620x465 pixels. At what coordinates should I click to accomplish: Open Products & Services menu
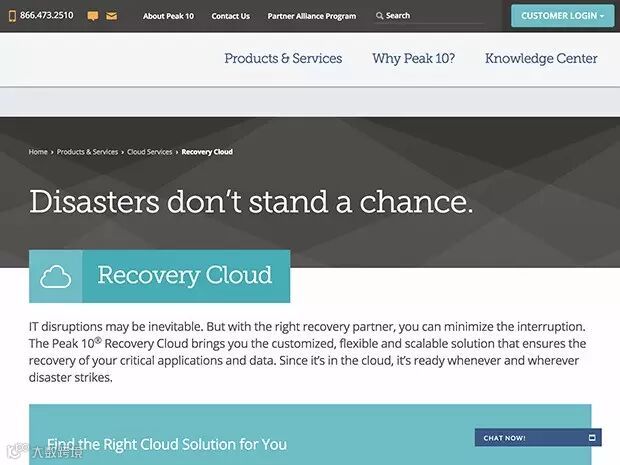283,59
